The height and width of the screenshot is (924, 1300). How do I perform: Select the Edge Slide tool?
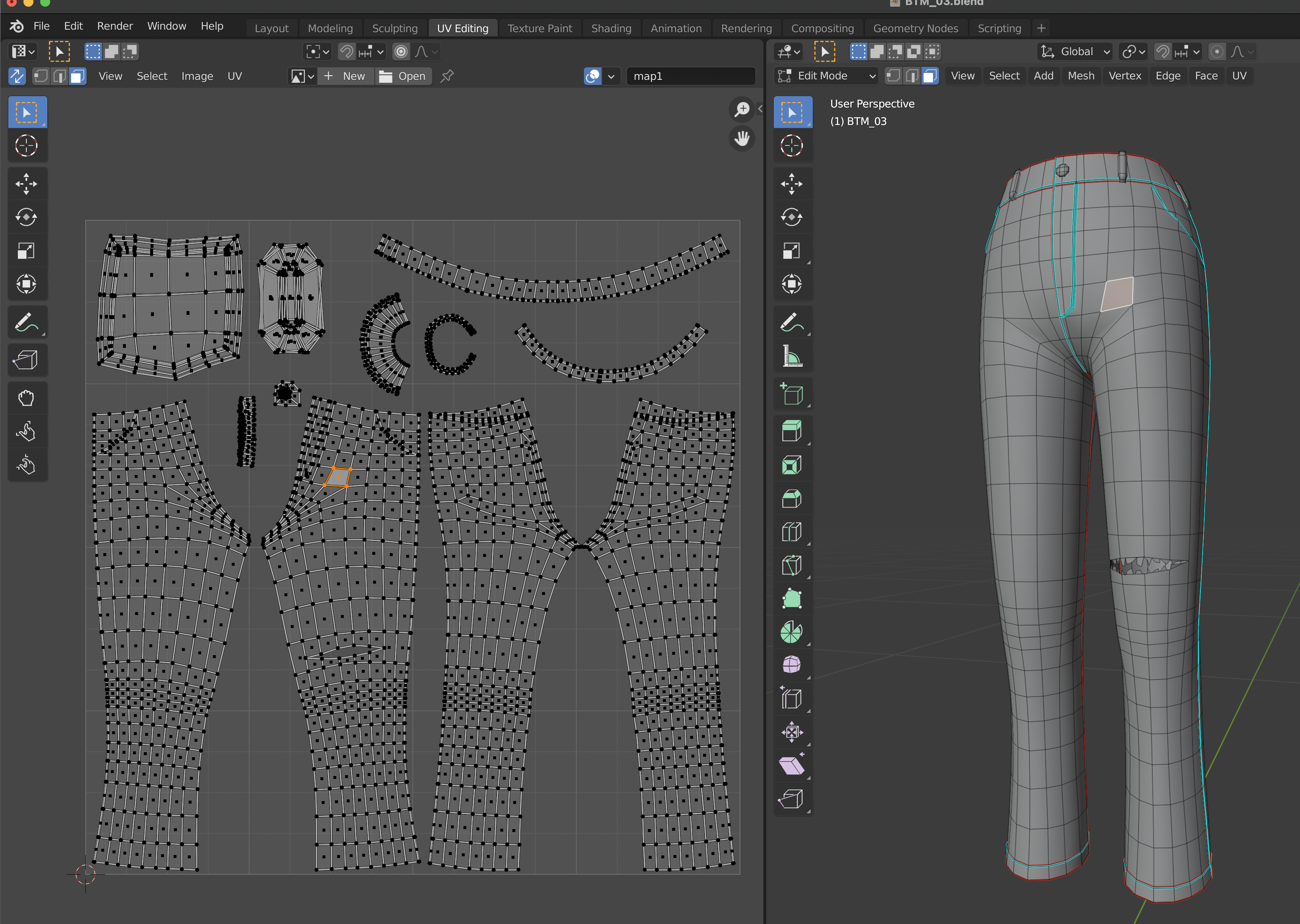point(792,699)
